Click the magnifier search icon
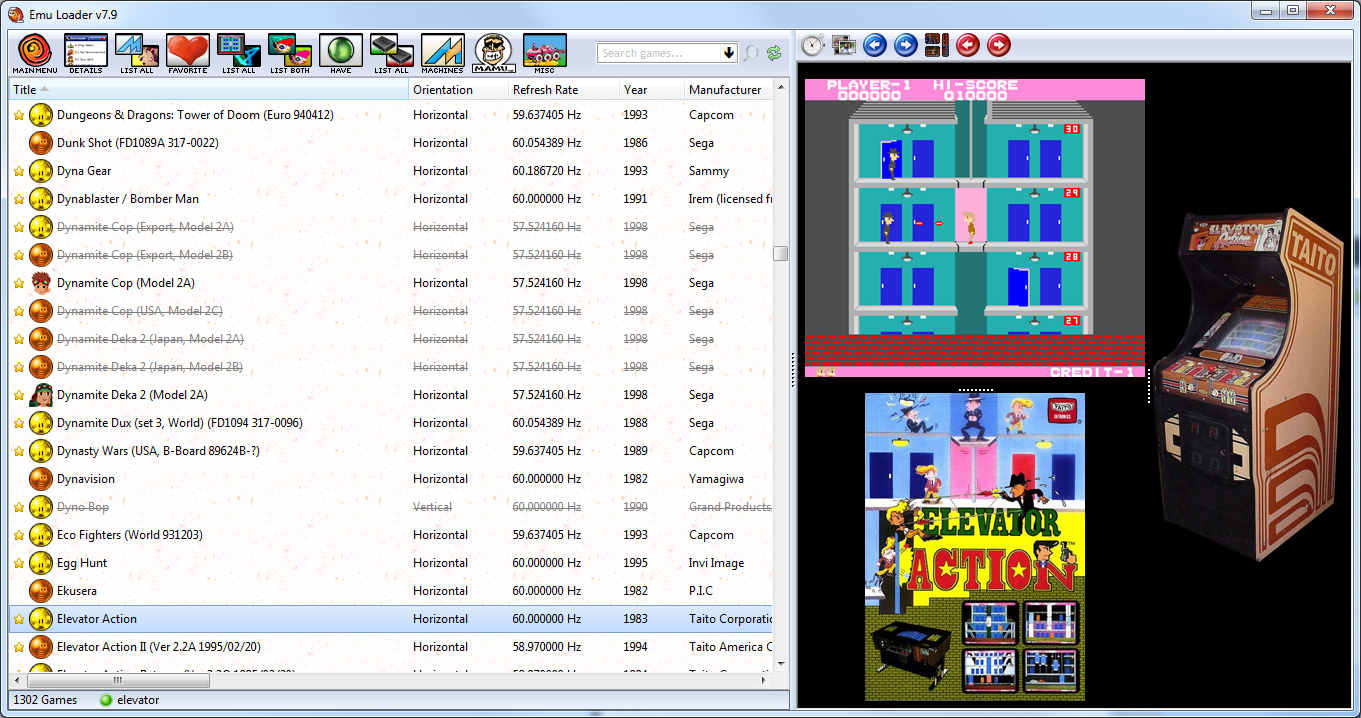The image size is (1361, 718). pyautogui.click(x=751, y=53)
